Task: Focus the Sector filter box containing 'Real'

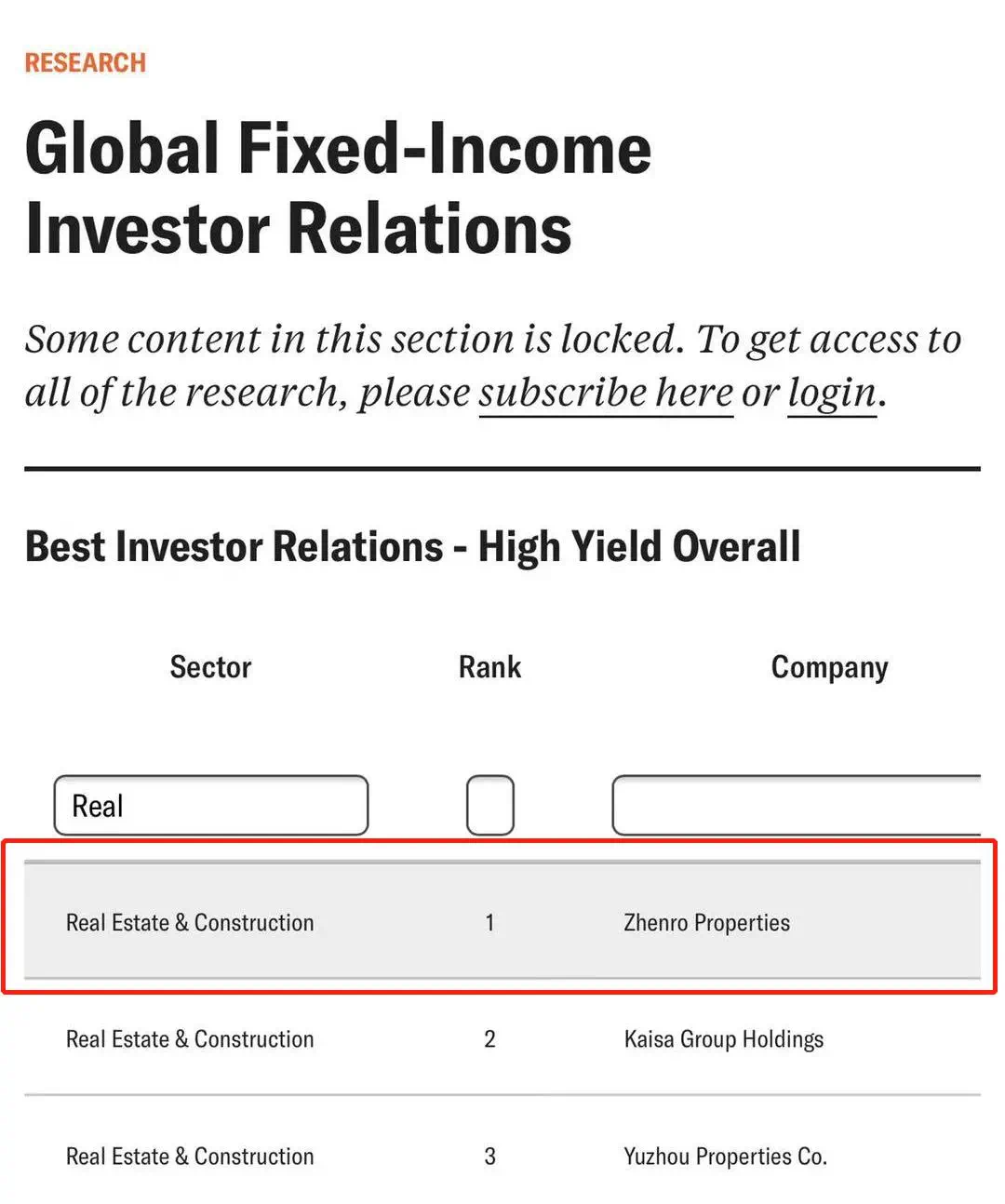Action: [211, 806]
